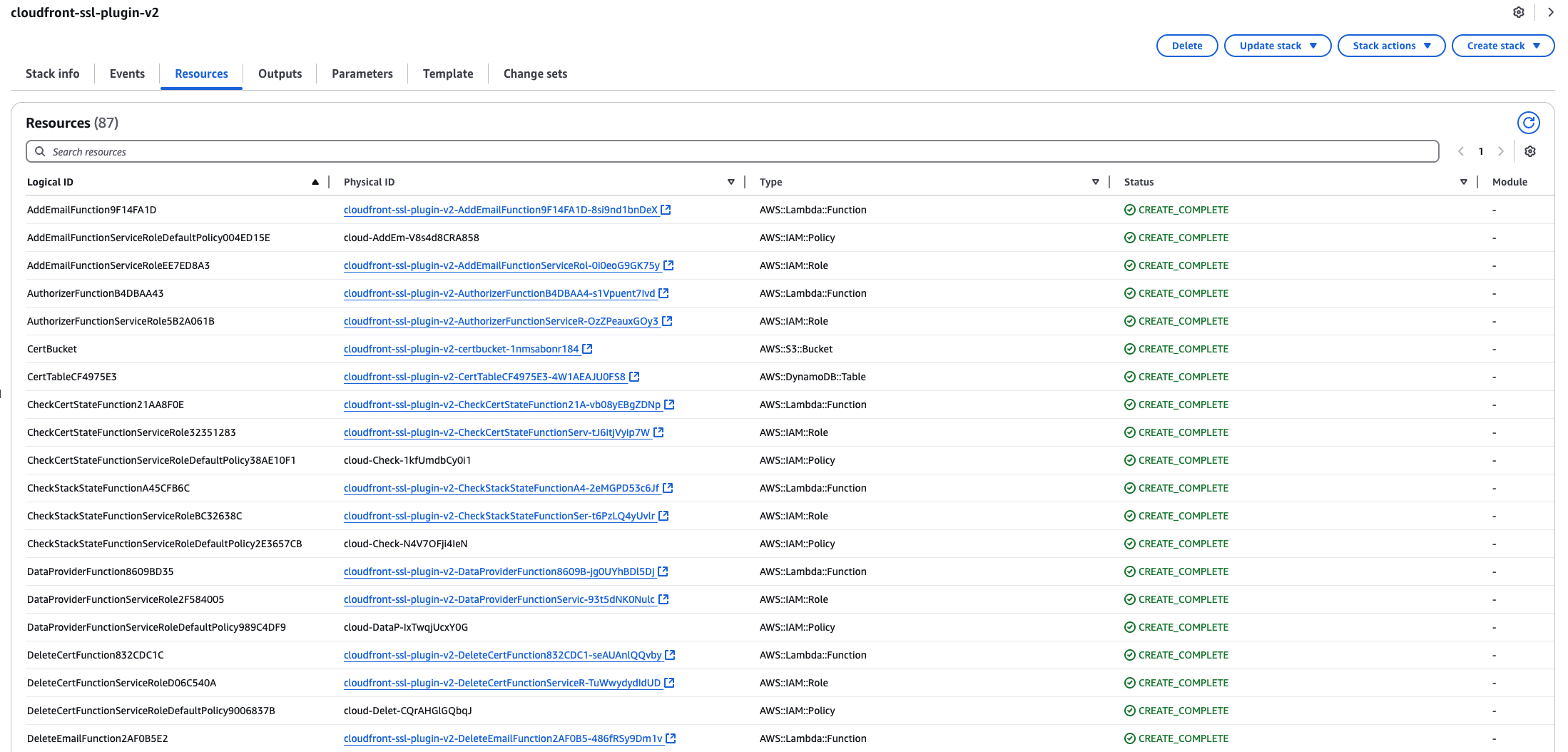
Task: Click stack title cloudfront-ssl-plugin-v2
Action: [x=85, y=13]
